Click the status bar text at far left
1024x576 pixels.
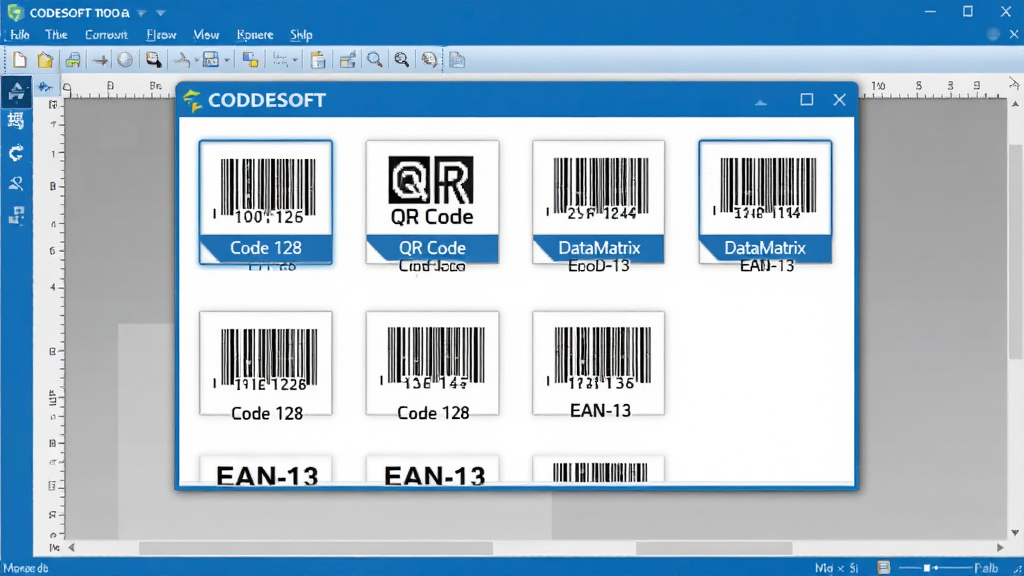tap(25, 568)
